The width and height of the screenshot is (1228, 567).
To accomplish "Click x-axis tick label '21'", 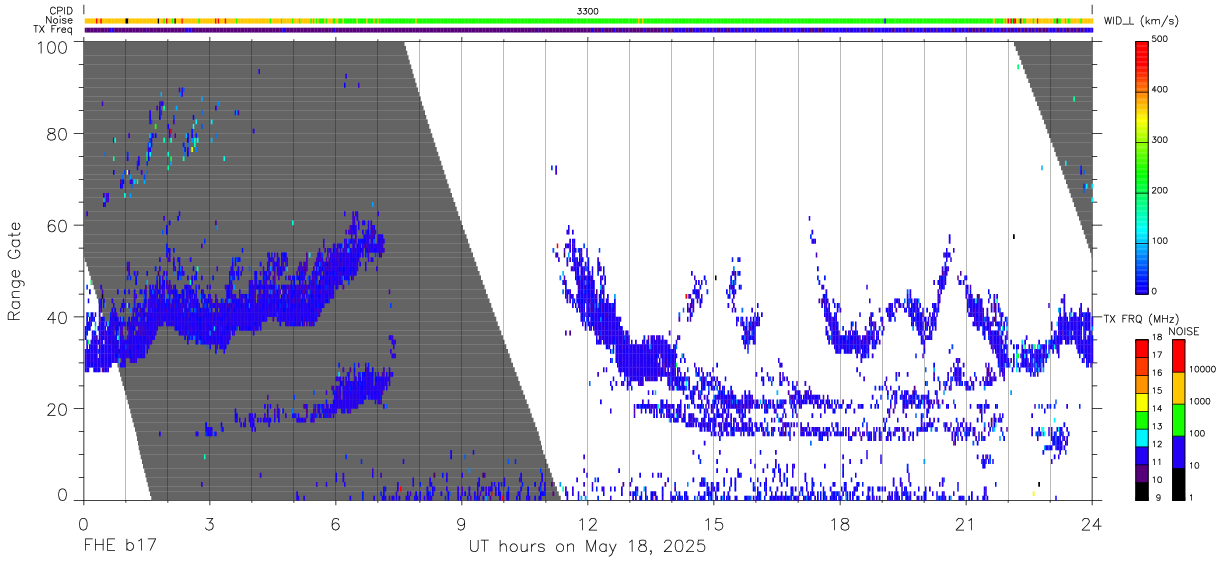I will (966, 524).
